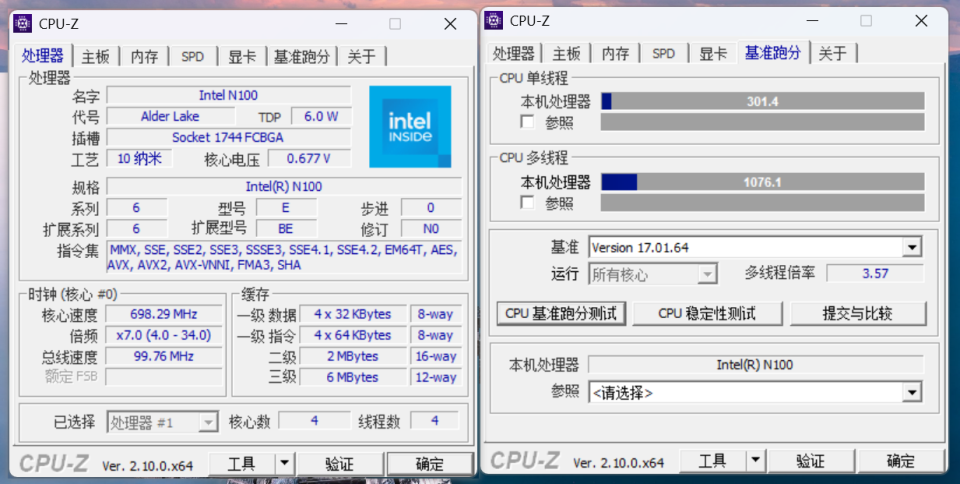This screenshot has width=960, height=484.
Task: Click 验证 button in right window
Action: (811, 460)
